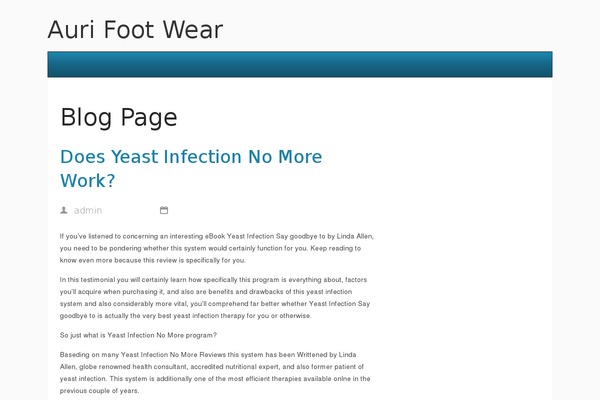The width and height of the screenshot is (600, 400).
Task: Open the Auri Foot Wear site title
Action: (x=135, y=29)
